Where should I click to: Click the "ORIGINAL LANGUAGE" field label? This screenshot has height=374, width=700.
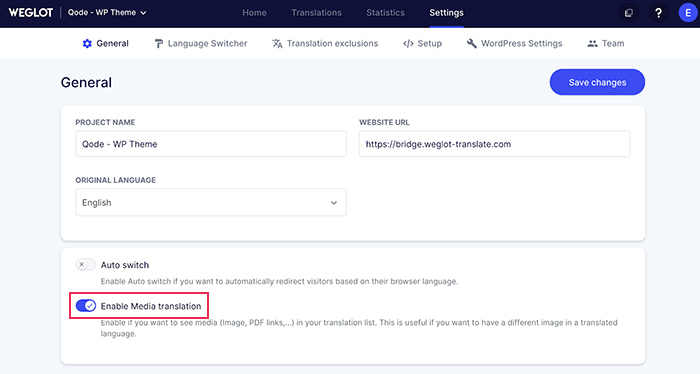116,180
